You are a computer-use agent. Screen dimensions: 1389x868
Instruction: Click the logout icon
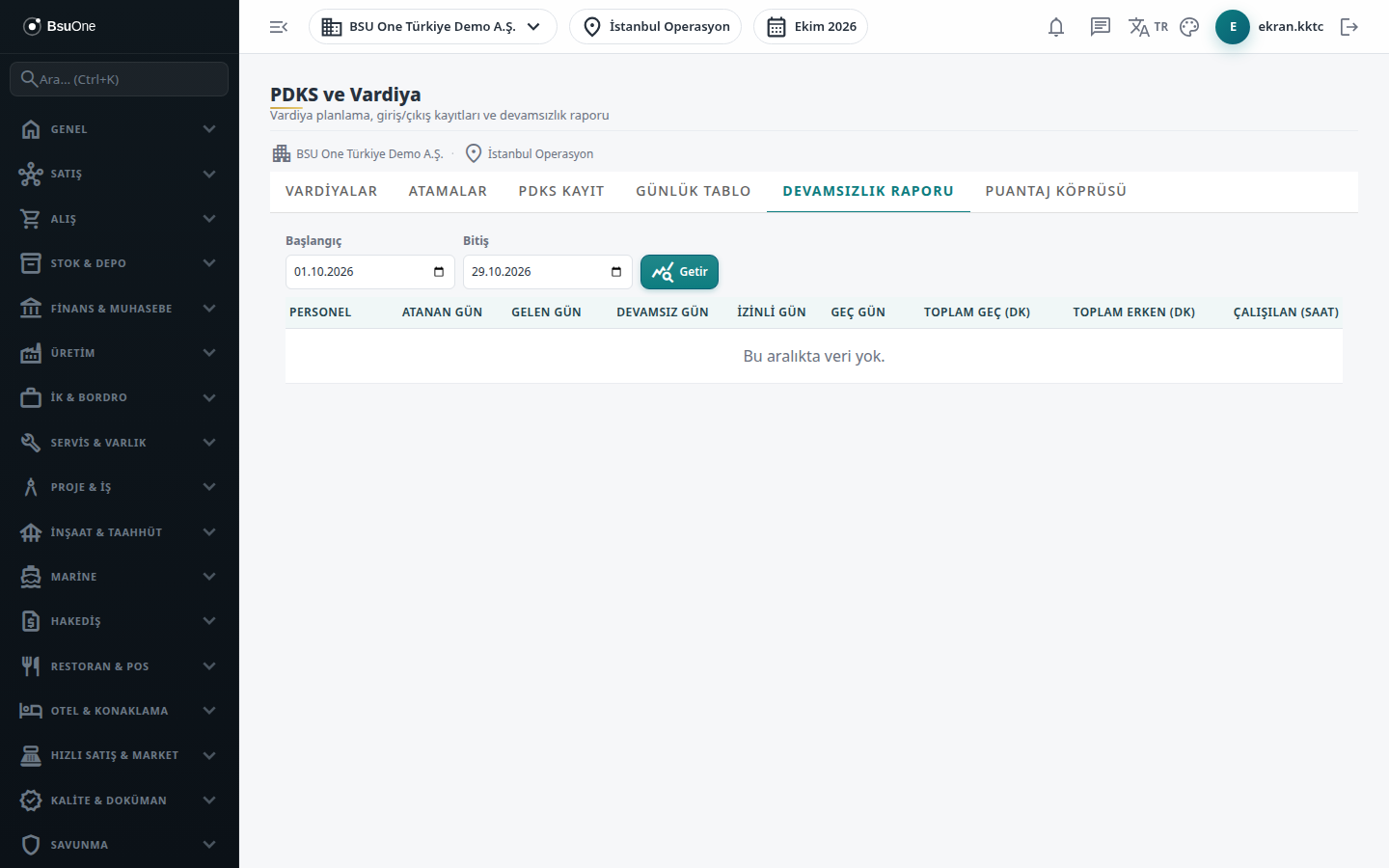point(1349,27)
